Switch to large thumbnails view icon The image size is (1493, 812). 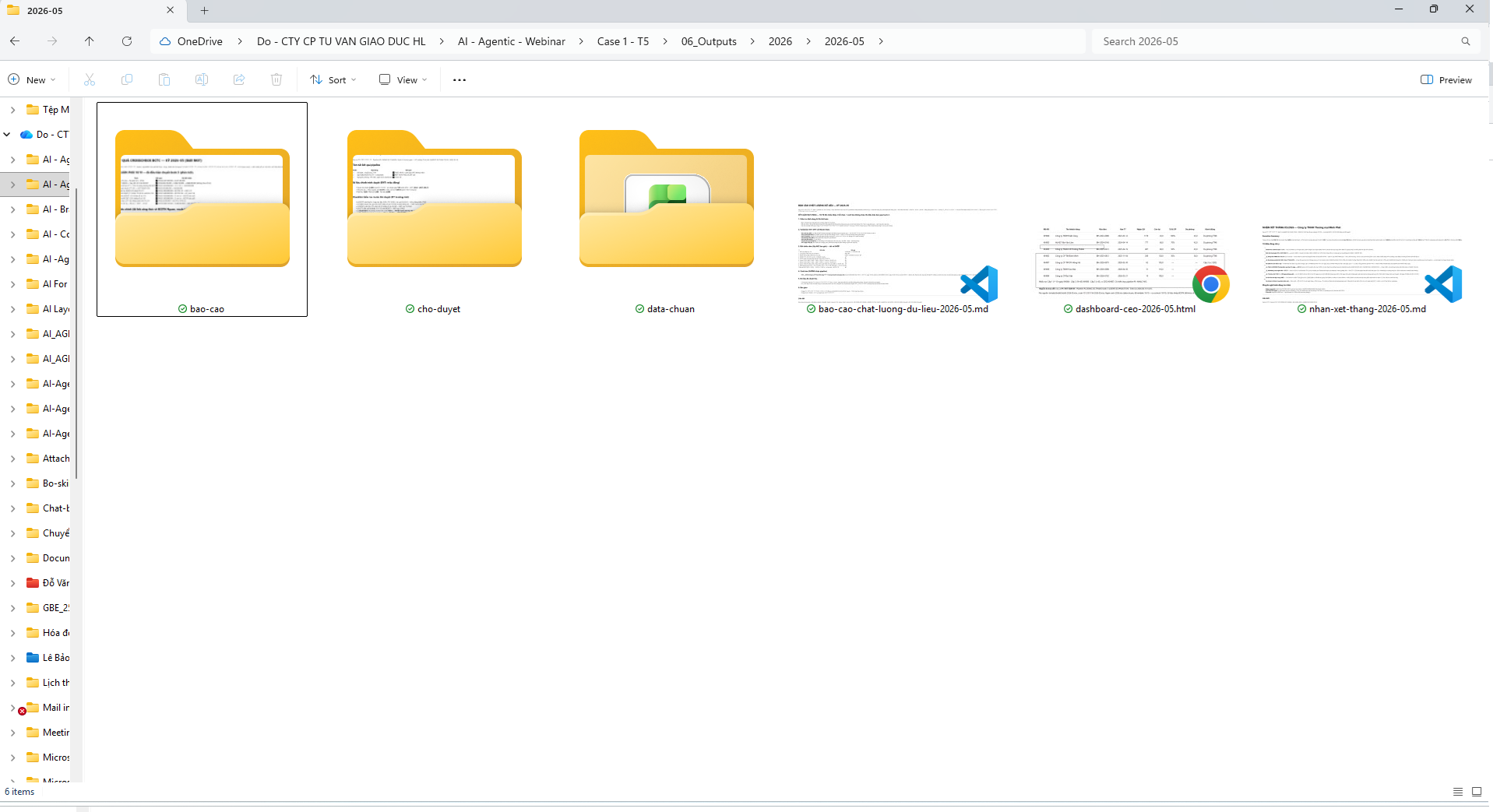pos(1477,792)
